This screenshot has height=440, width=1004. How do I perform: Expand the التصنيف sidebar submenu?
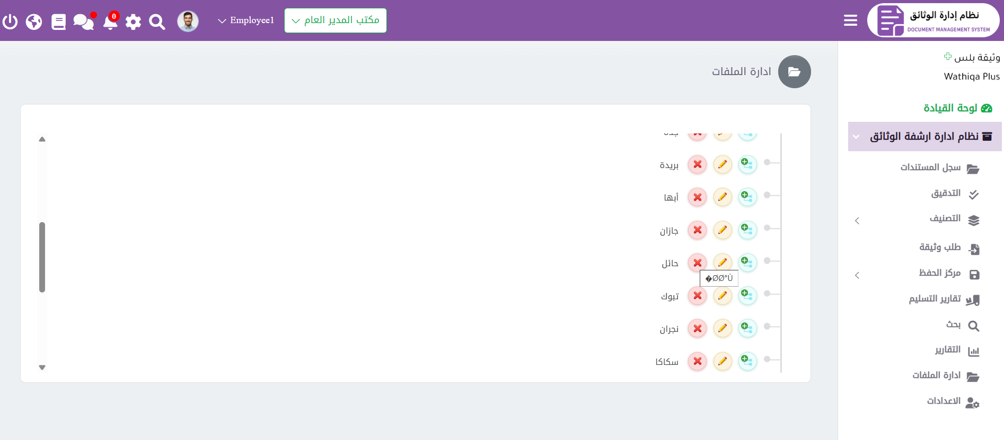[x=857, y=220]
